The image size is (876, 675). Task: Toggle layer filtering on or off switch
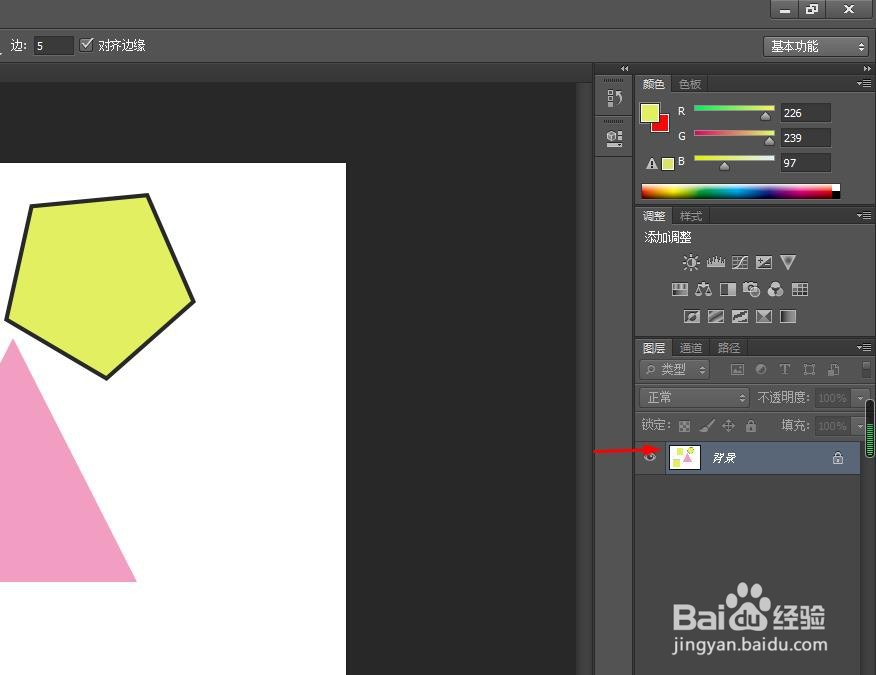pyautogui.click(x=866, y=369)
